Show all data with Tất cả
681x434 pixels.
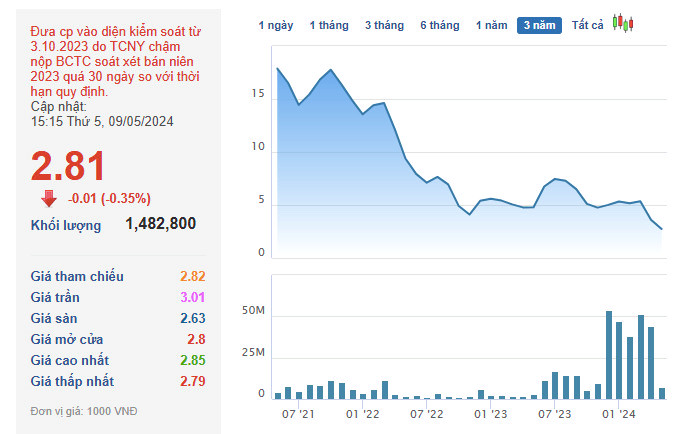[588, 25]
